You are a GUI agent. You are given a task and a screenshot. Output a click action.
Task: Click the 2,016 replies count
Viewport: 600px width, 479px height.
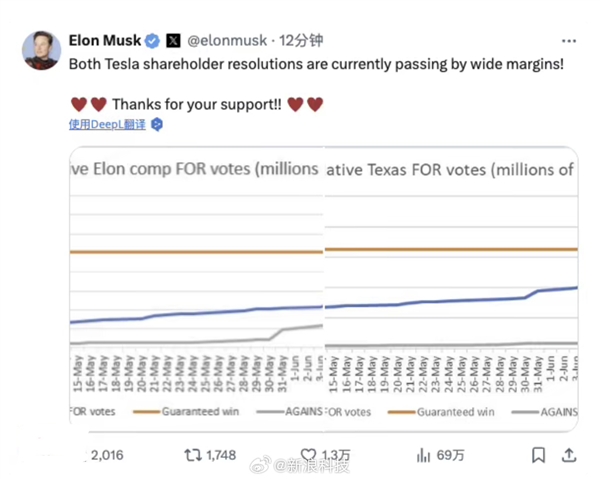[x=106, y=455]
